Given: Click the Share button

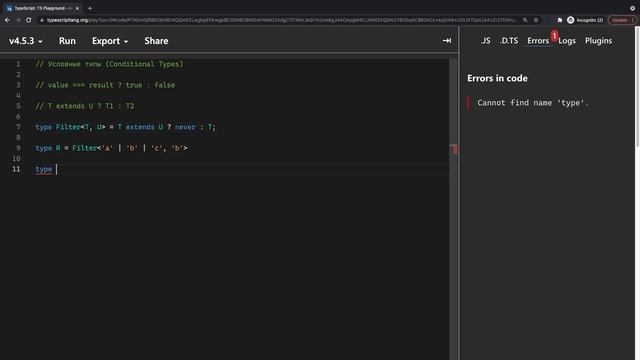Looking at the screenshot, I should coord(156,41).
